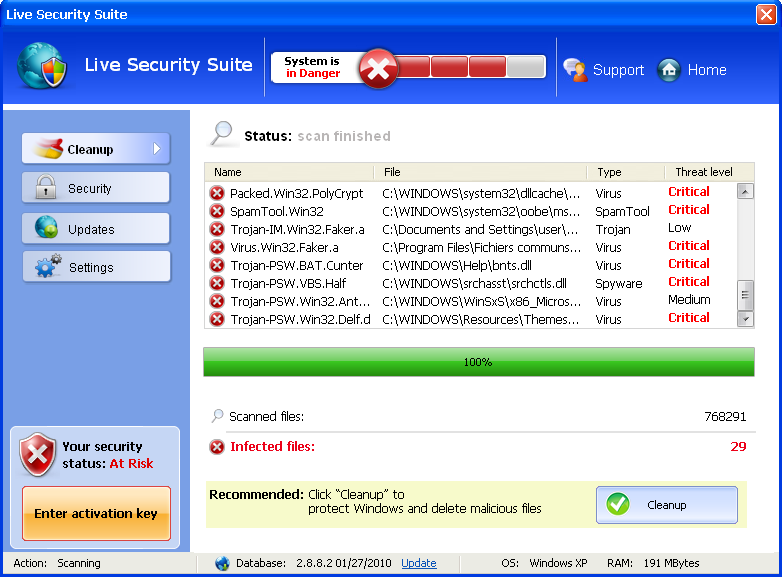Select C:\WINDOWS\srchasst\srchctls.dll file path
782x577 pixels.
tap(474, 283)
